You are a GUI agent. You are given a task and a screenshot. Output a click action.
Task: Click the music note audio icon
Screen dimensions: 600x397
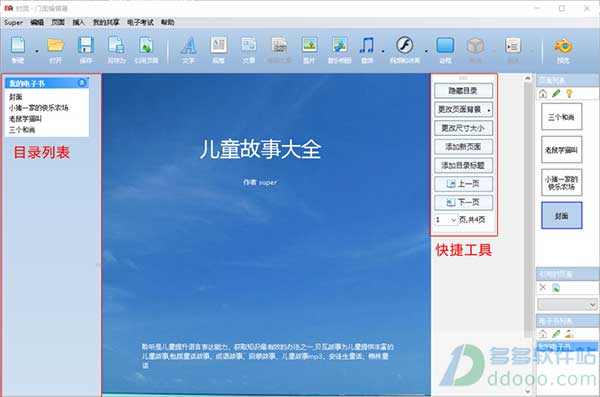click(x=367, y=46)
